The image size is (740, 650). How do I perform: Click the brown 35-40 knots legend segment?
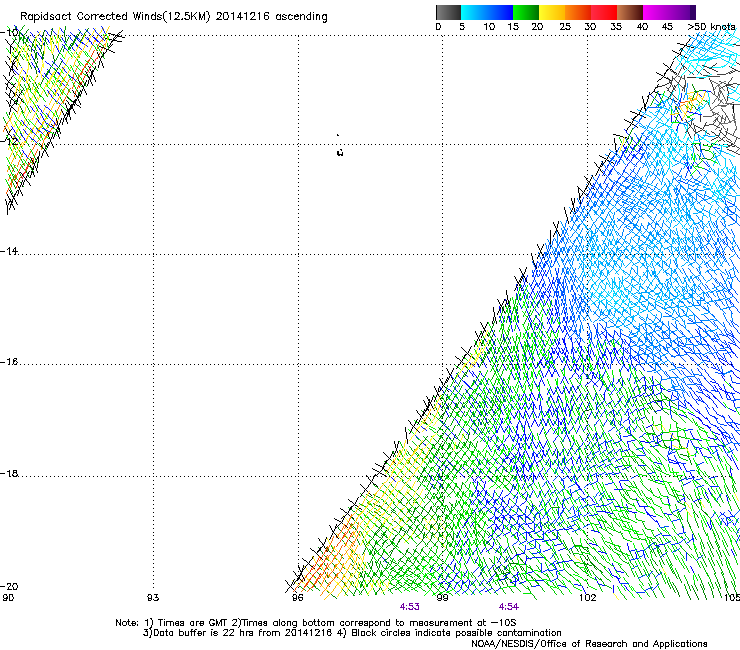coord(630,12)
